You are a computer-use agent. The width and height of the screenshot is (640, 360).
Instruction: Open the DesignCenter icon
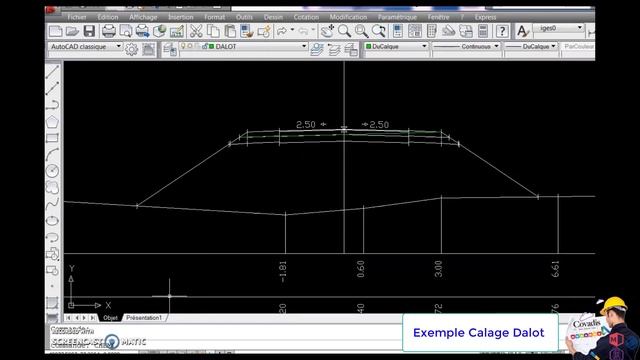click(415, 31)
